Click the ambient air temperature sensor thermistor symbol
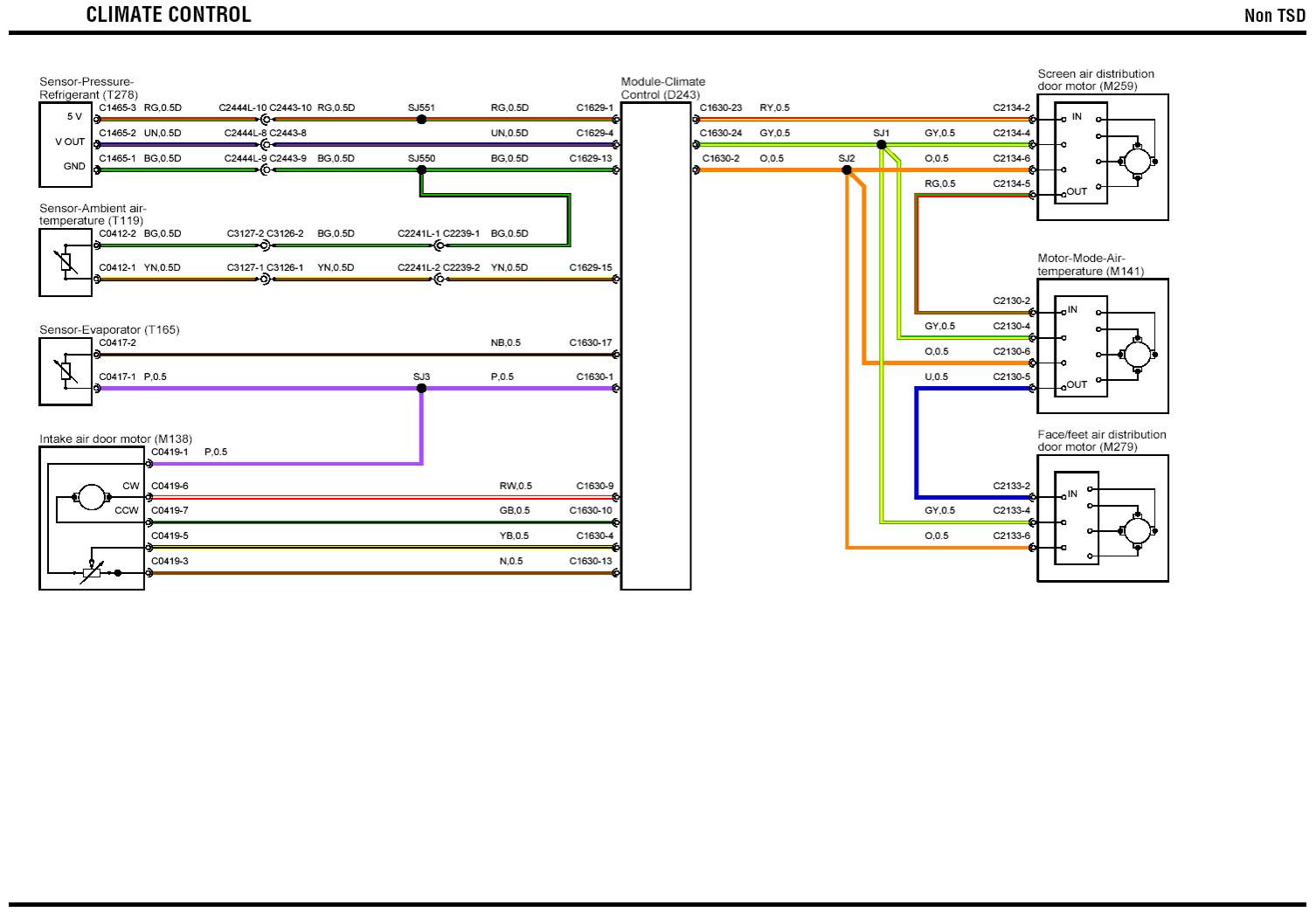 coord(66,262)
